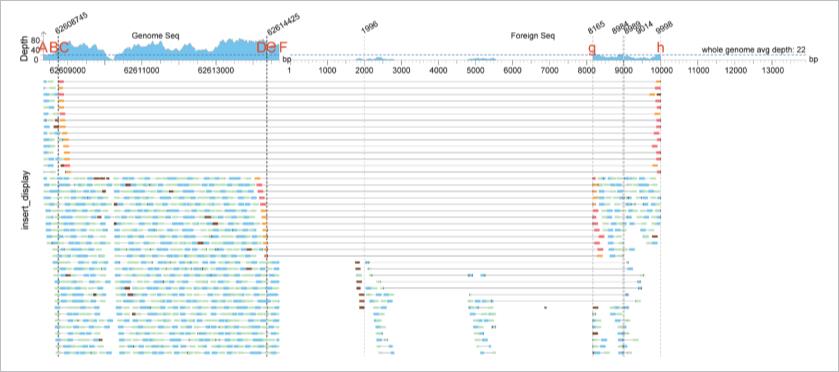This screenshot has height=372, width=839.
Task: Click foreign axis tick 9000
Action: tap(624, 70)
